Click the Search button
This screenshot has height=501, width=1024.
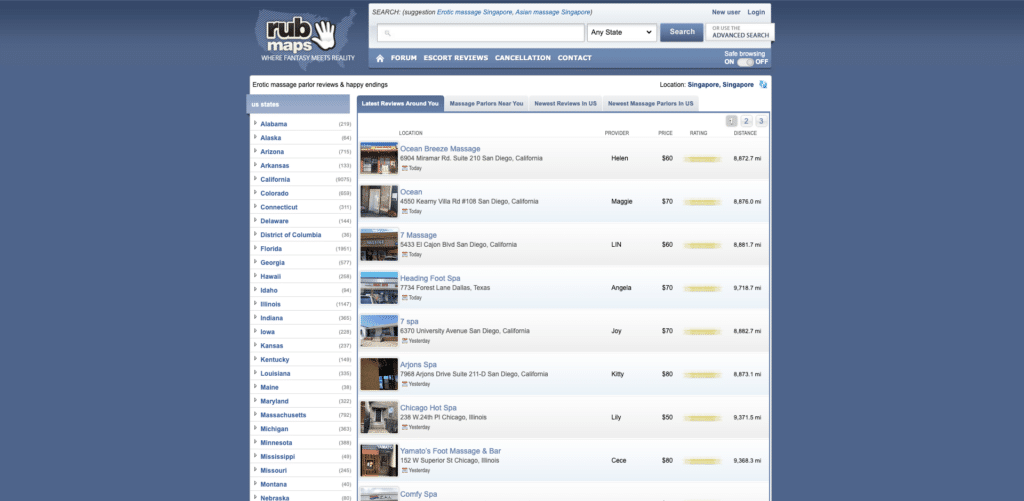682,32
